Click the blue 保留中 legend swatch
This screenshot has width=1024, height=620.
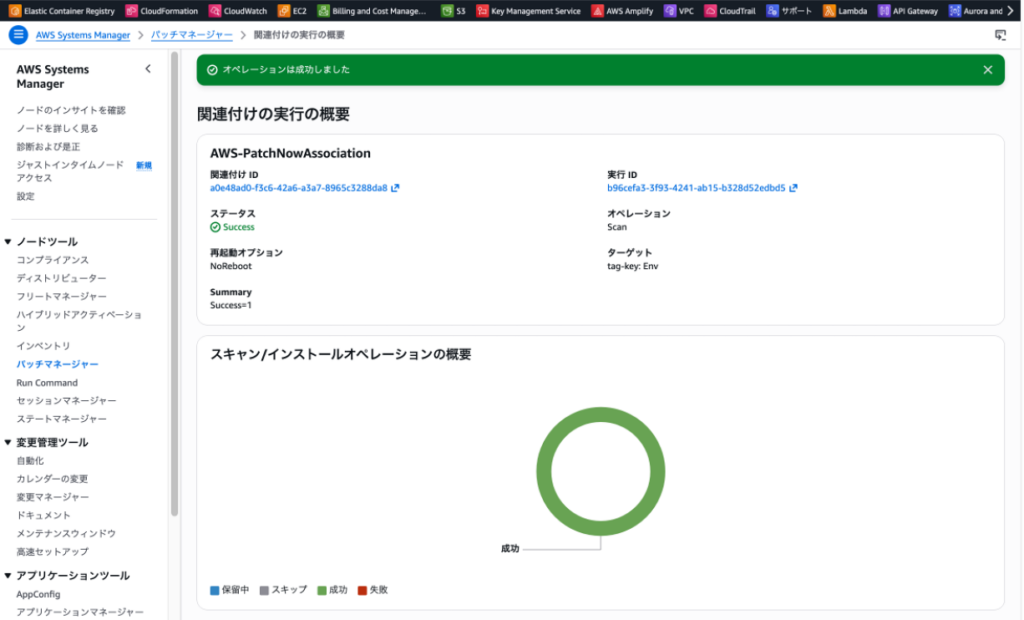click(x=214, y=591)
